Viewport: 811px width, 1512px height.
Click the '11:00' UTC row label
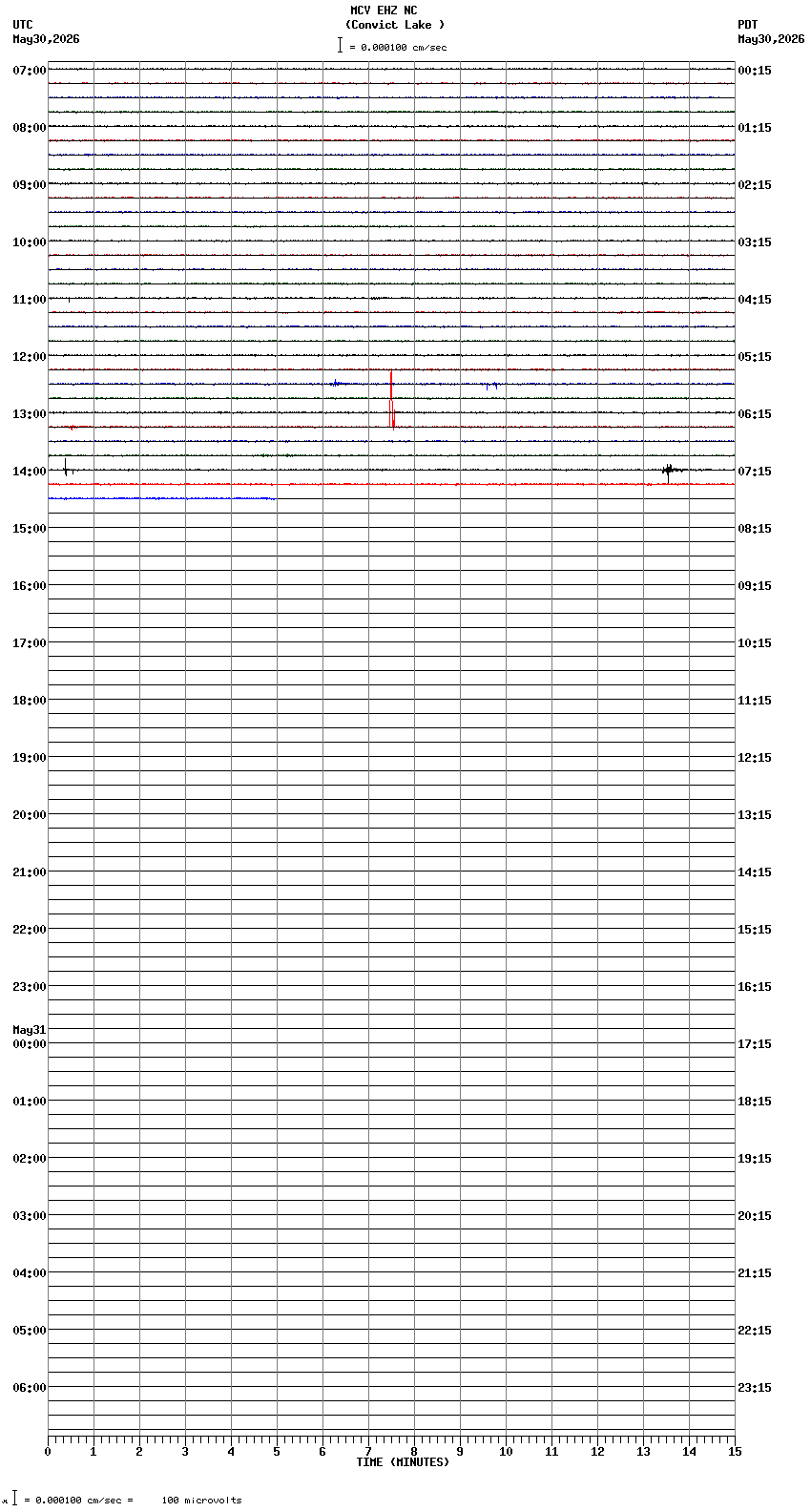click(x=30, y=300)
